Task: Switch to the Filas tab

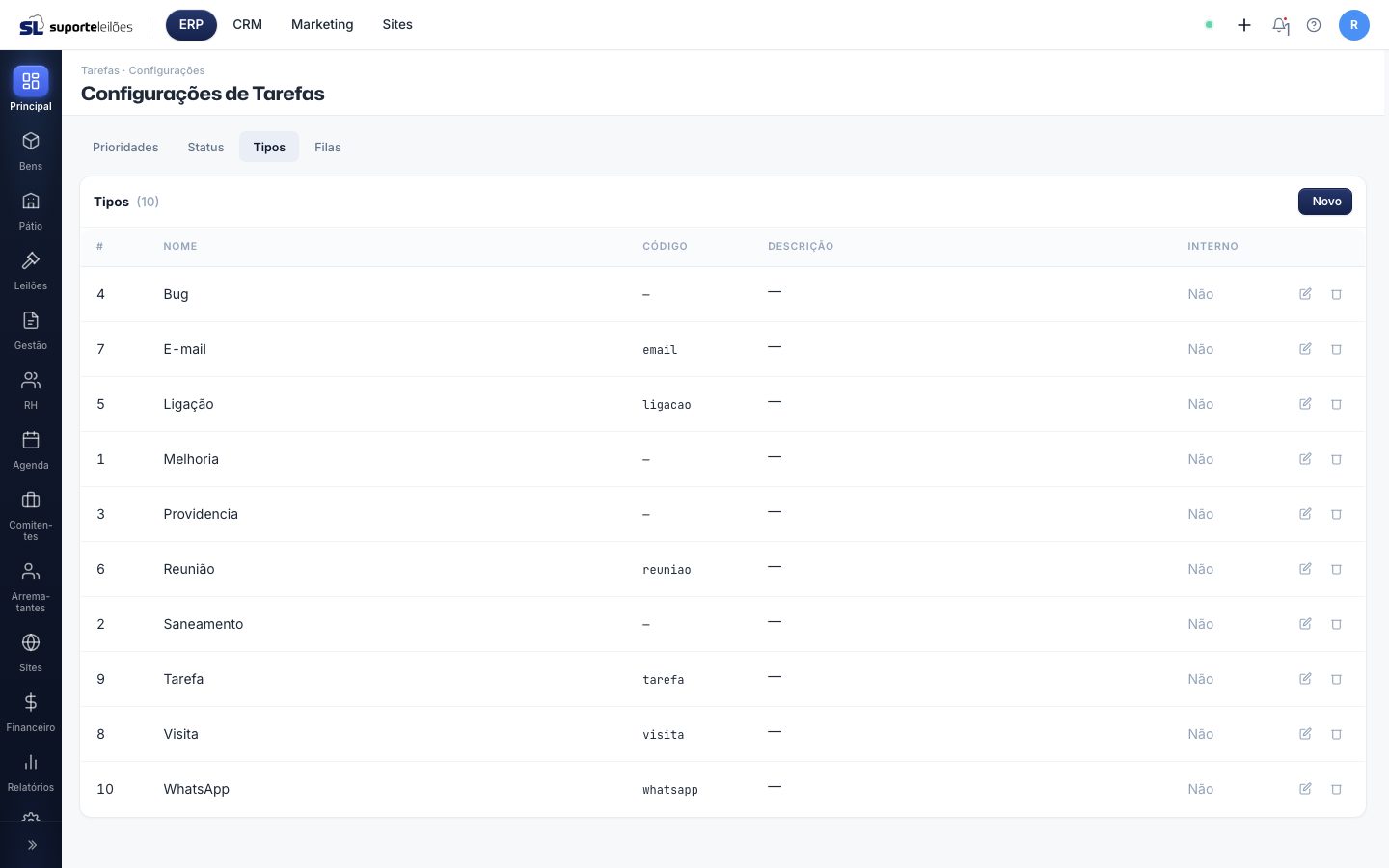Action: pyautogui.click(x=328, y=148)
